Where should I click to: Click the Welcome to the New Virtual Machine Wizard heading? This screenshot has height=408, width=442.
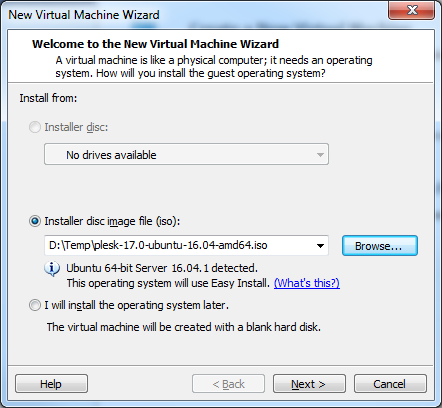[155, 44]
